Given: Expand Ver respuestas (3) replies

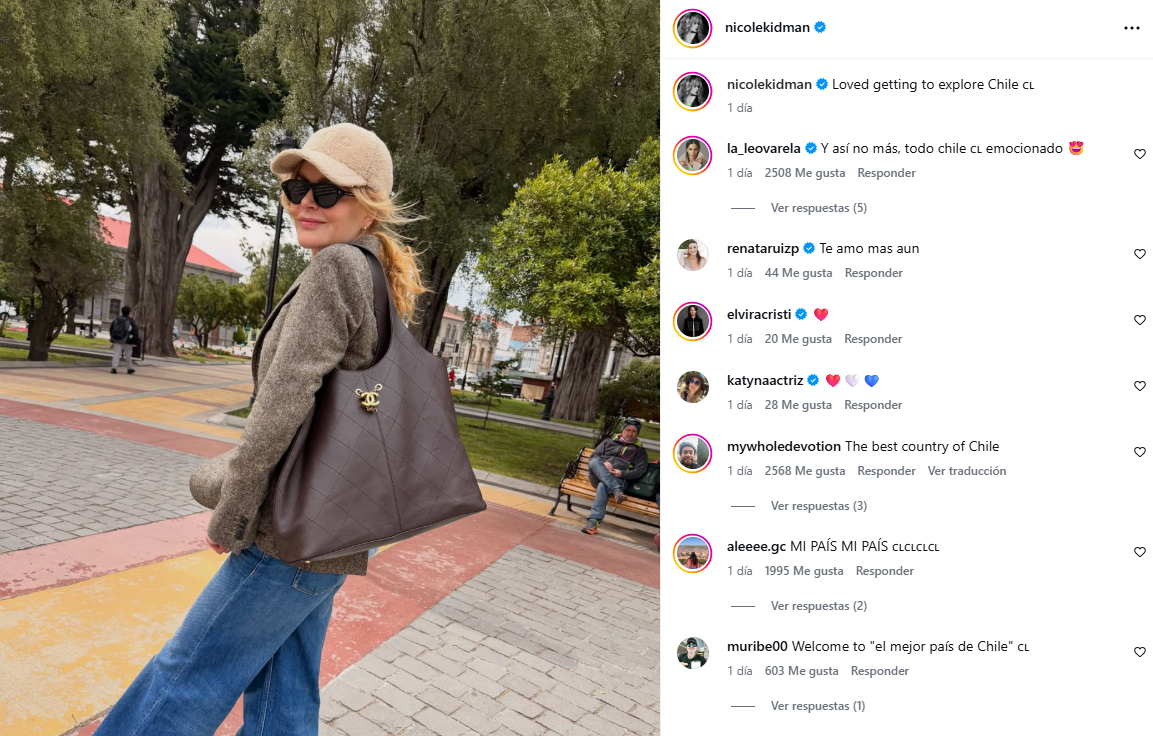Looking at the screenshot, I should (818, 506).
